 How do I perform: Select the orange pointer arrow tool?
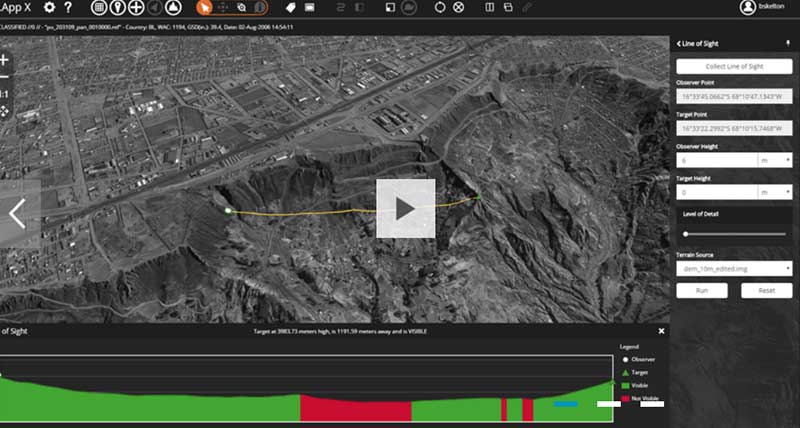click(x=202, y=7)
